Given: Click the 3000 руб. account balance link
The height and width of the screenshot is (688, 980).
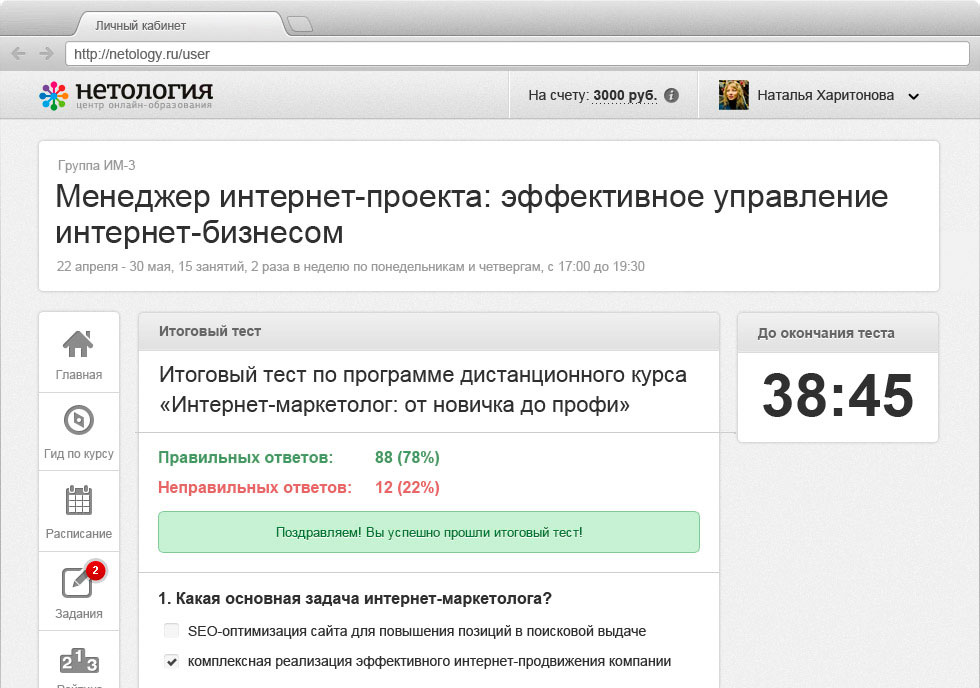Looking at the screenshot, I should coord(624,96).
